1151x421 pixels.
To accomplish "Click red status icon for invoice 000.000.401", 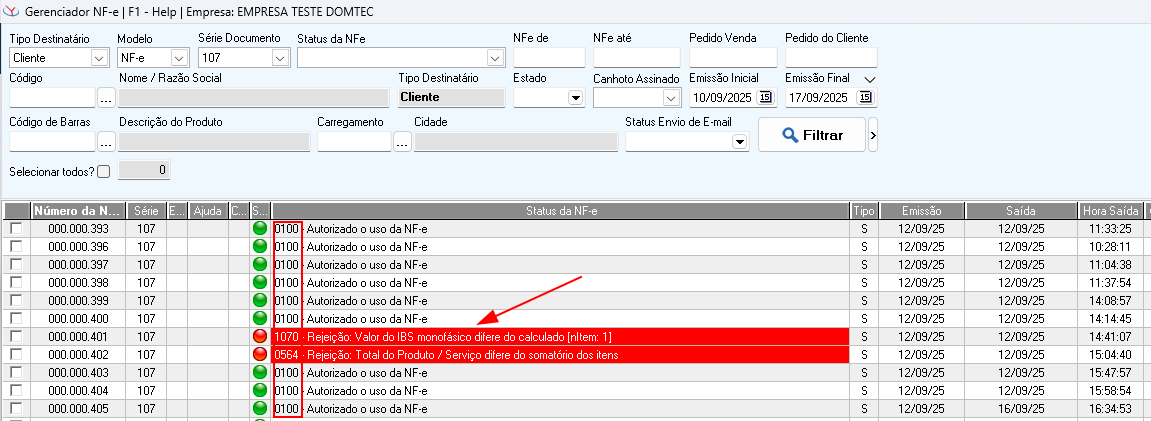I will tap(261, 337).
